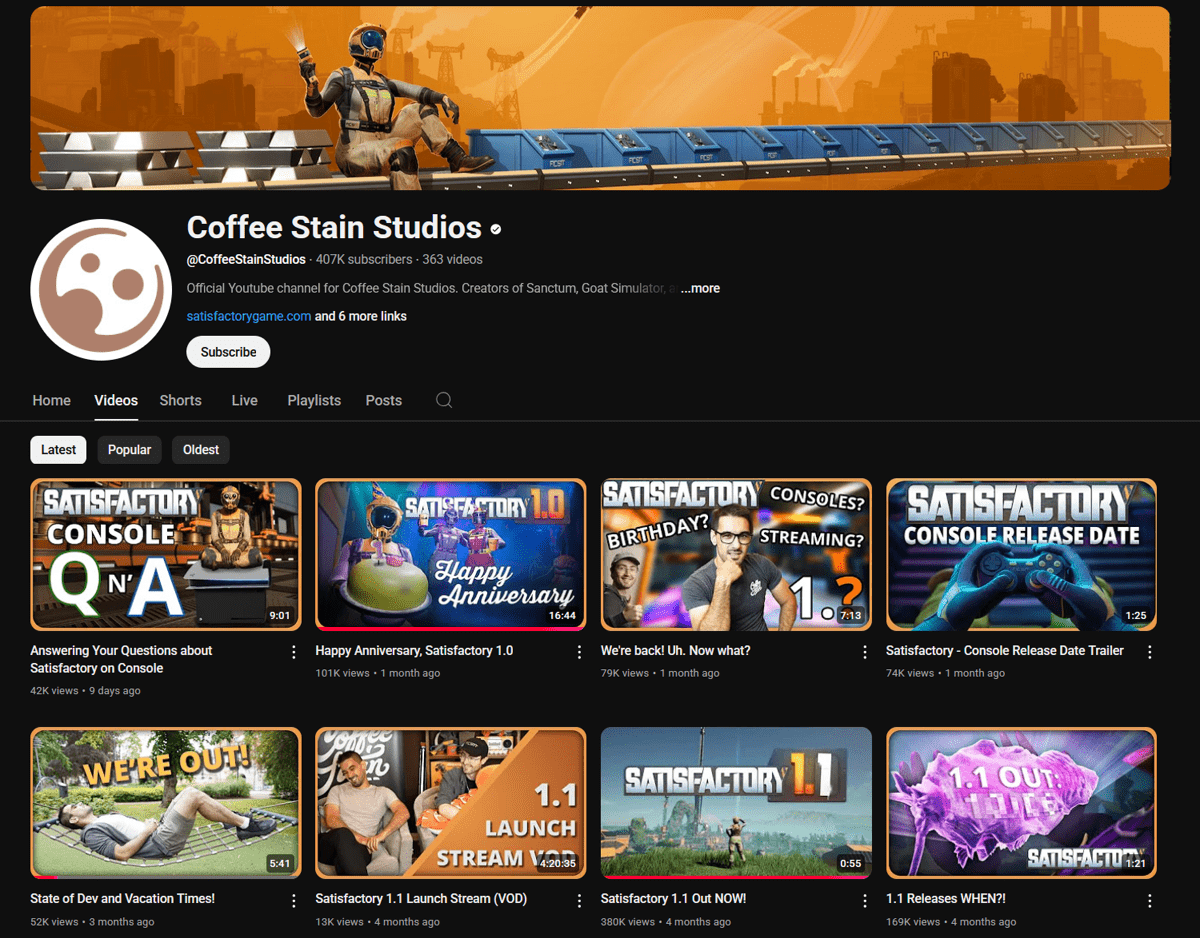The width and height of the screenshot is (1200, 938).
Task: Open three-dot menu for 1.1 Releases WHEN?!
Action: coord(1150,900)
